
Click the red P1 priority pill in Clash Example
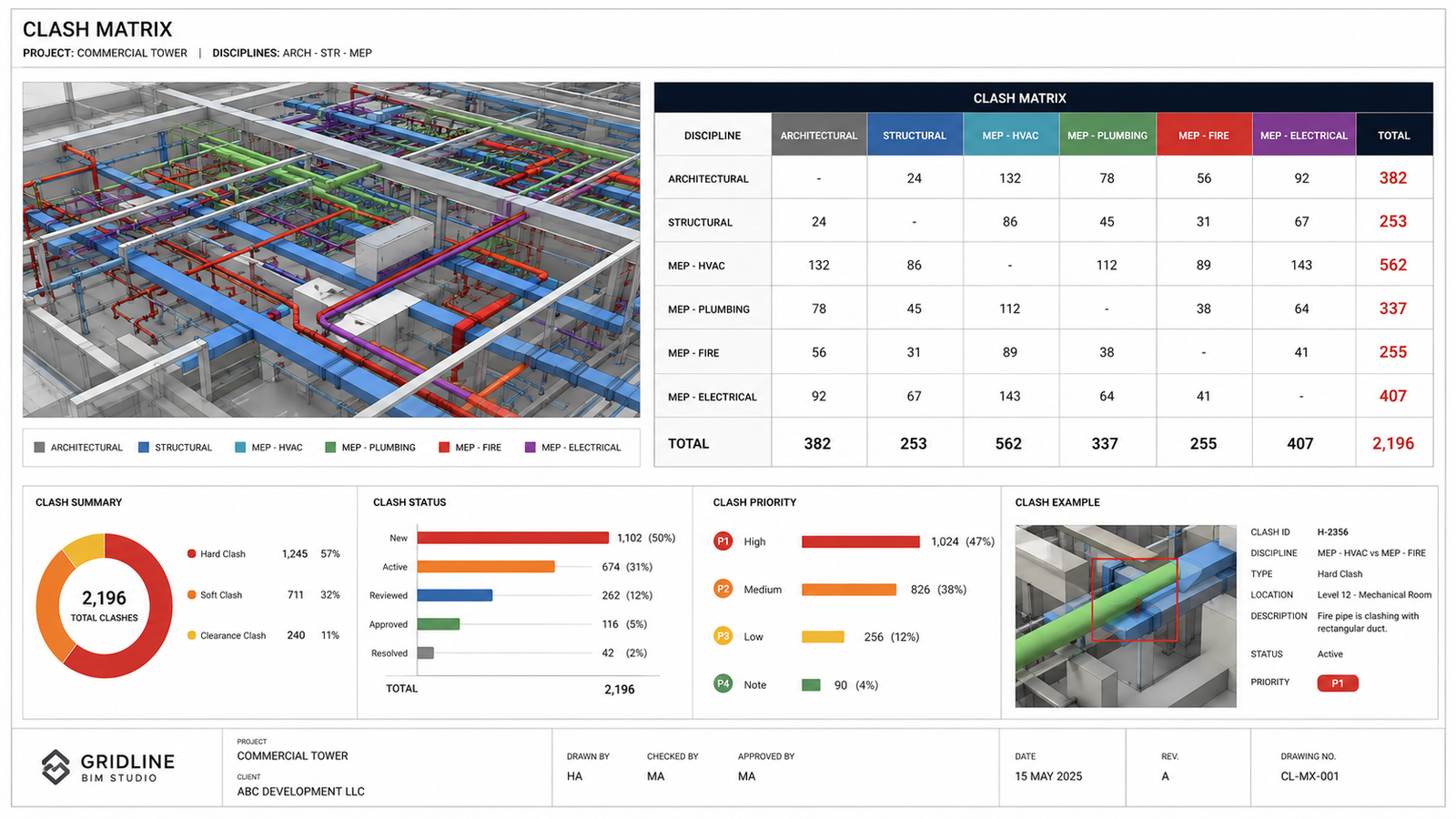point(1338,683)
